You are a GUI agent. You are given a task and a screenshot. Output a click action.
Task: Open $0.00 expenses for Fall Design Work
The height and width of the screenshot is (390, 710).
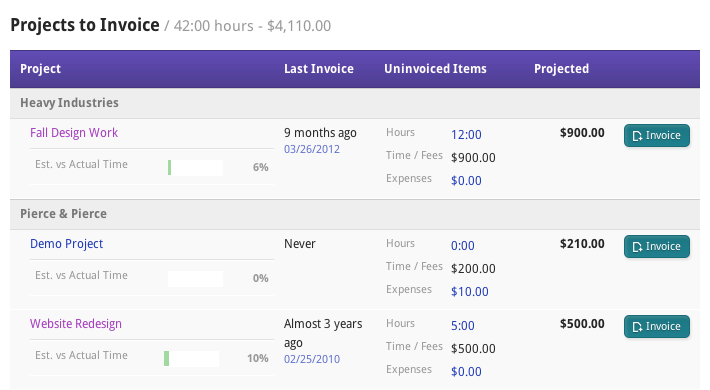point(466,181)
